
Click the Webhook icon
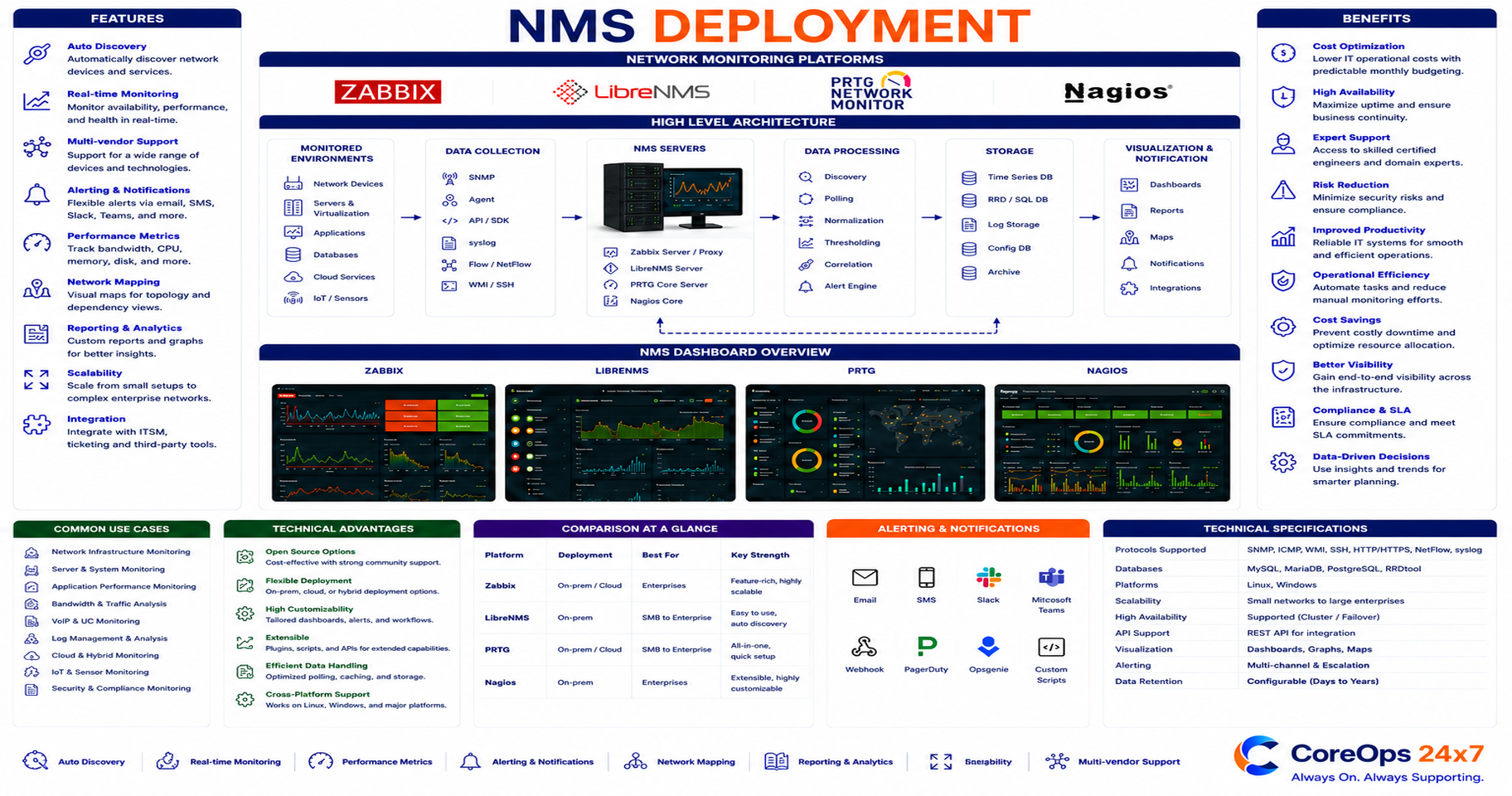(x=864, y=647)
